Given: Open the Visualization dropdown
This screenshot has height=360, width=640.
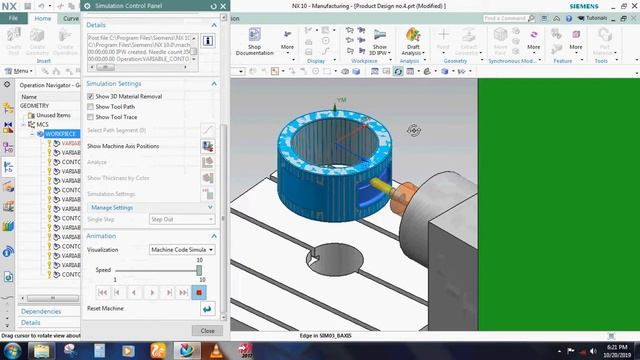Looking at the screenshot, I should (x=182, y=249).
